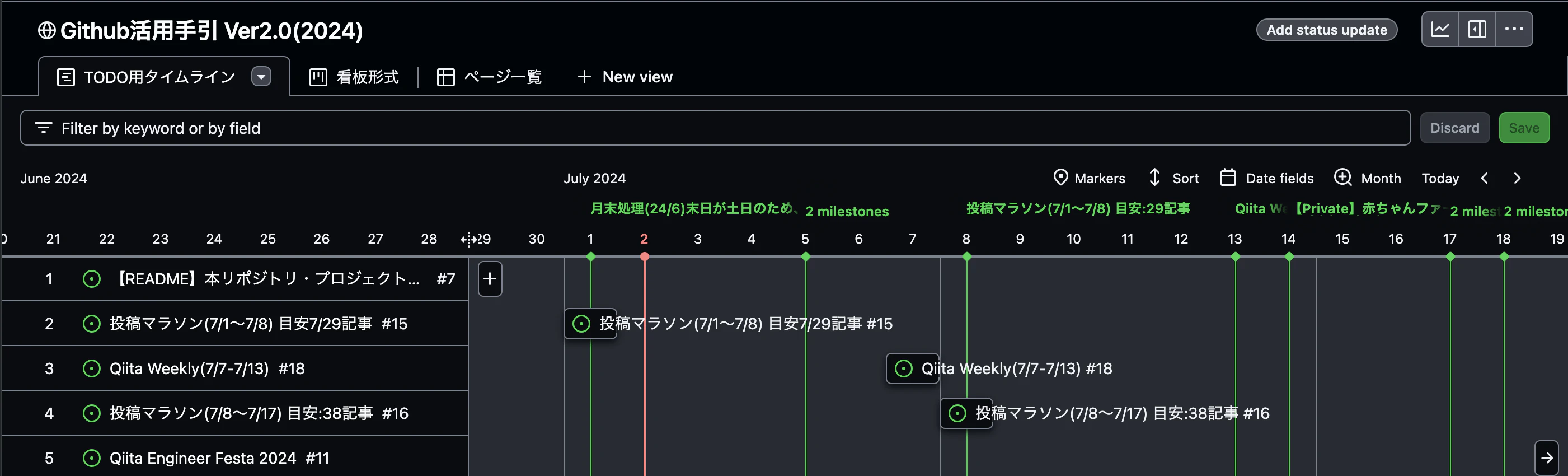Click the 投稿マラソン(7/1〜7/8) 目安:29記事 milestone label
Screen dimensions: 1568x476
pos(1078,209)
